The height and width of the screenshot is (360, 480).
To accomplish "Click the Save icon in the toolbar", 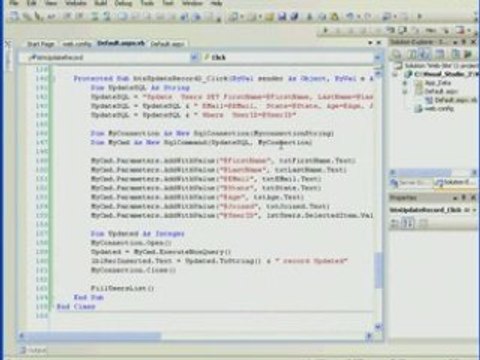I will click(x=282, y=16).
